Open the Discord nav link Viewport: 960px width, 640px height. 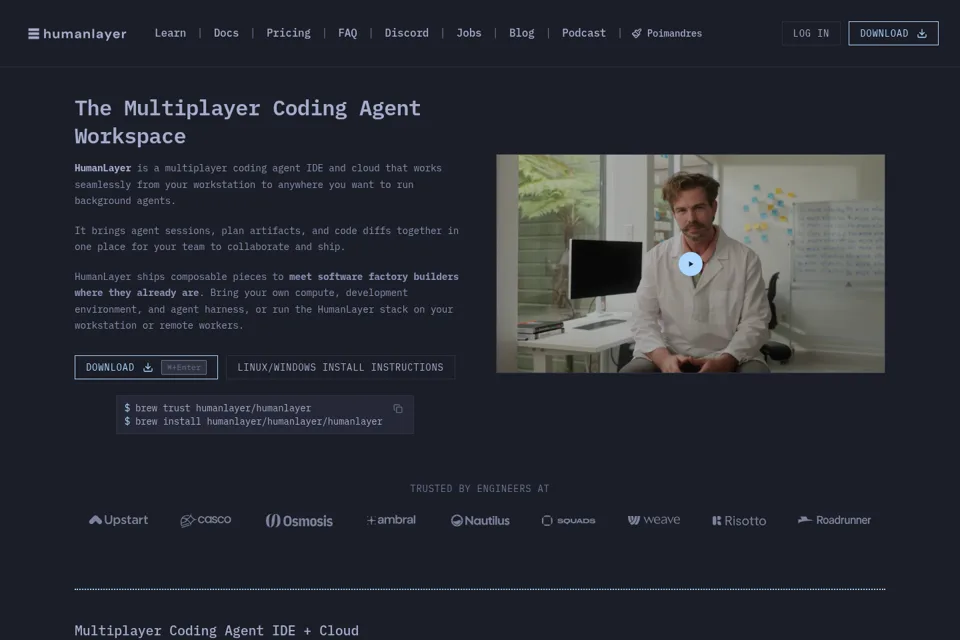point(407,33)
